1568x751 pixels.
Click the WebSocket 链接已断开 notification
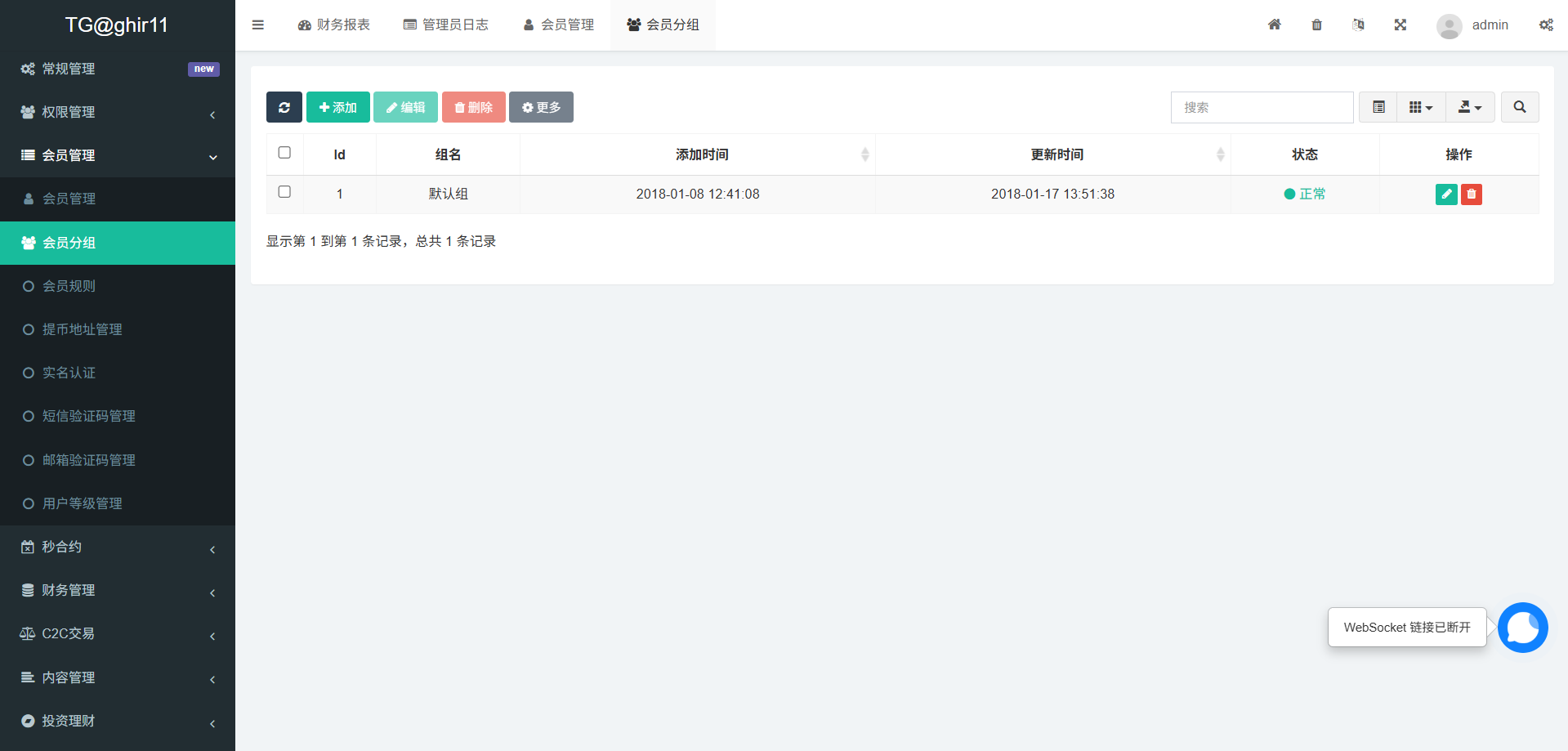(1407, 628)
